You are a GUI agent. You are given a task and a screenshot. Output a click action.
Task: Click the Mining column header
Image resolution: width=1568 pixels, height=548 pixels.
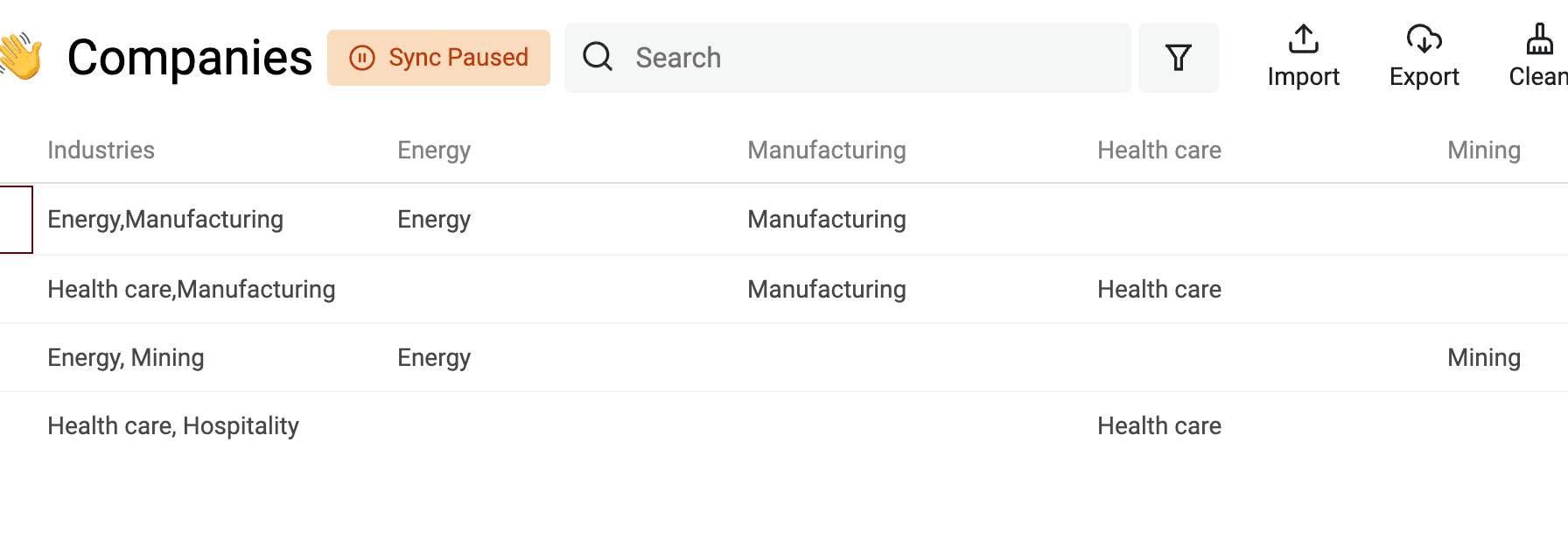coord(1483,150)
